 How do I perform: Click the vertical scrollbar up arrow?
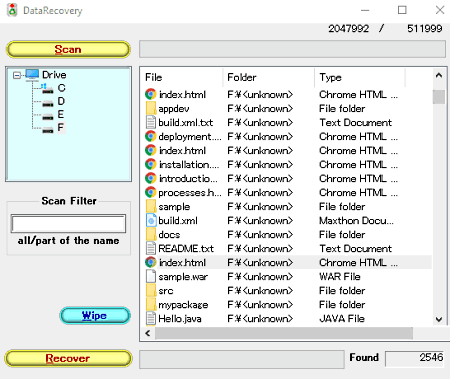pos(439,76)
